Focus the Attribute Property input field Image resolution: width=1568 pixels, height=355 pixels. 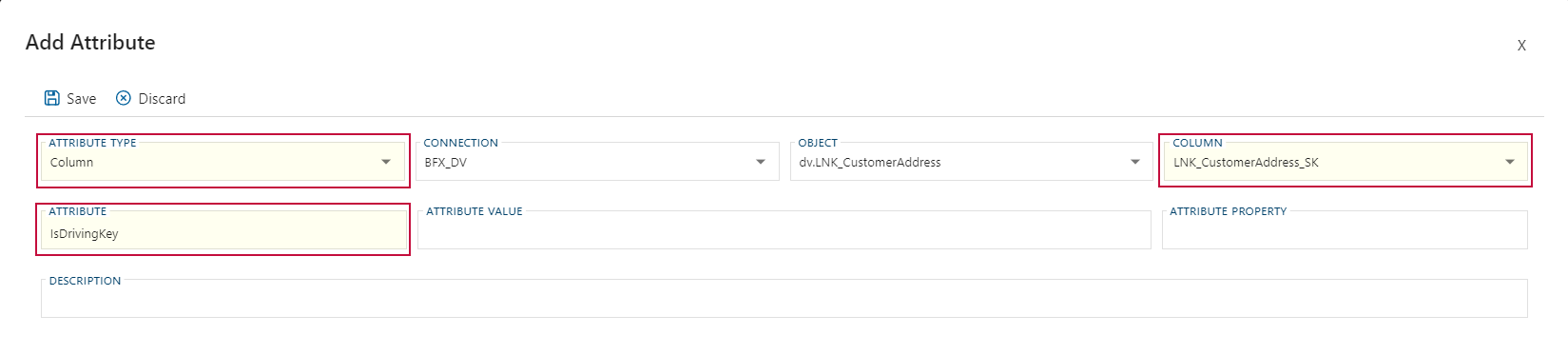tap(1345, 230)
